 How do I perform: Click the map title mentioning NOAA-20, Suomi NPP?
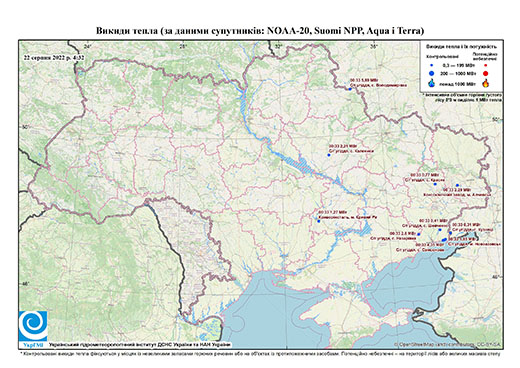260,31
